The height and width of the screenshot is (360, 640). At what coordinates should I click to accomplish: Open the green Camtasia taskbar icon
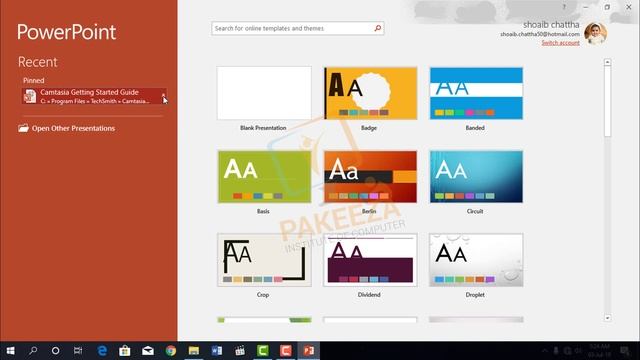click(x=263, y=351)
